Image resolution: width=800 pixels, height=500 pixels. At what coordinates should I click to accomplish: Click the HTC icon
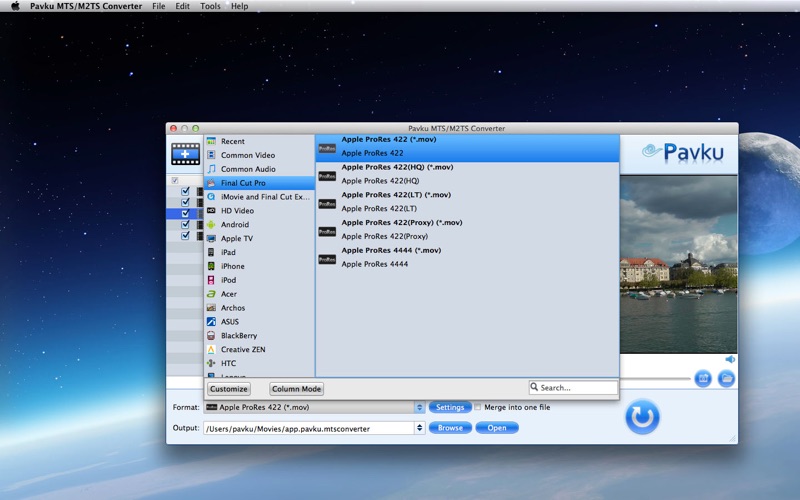[x=211, y=363]
